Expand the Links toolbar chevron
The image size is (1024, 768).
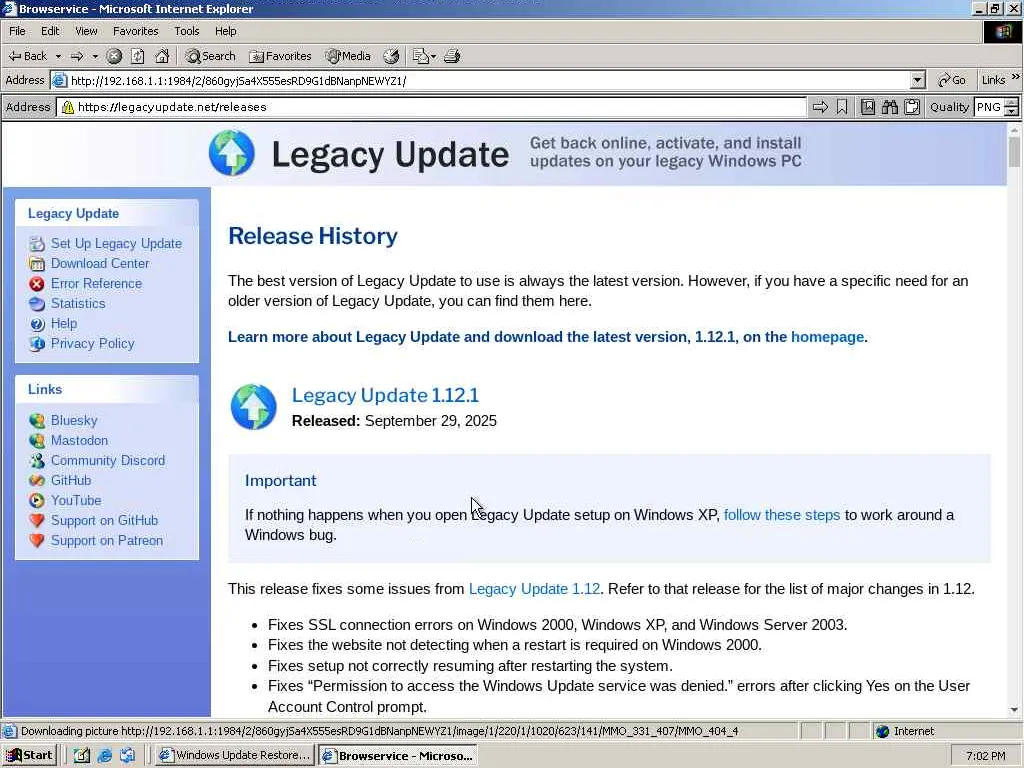(1016, 77)
